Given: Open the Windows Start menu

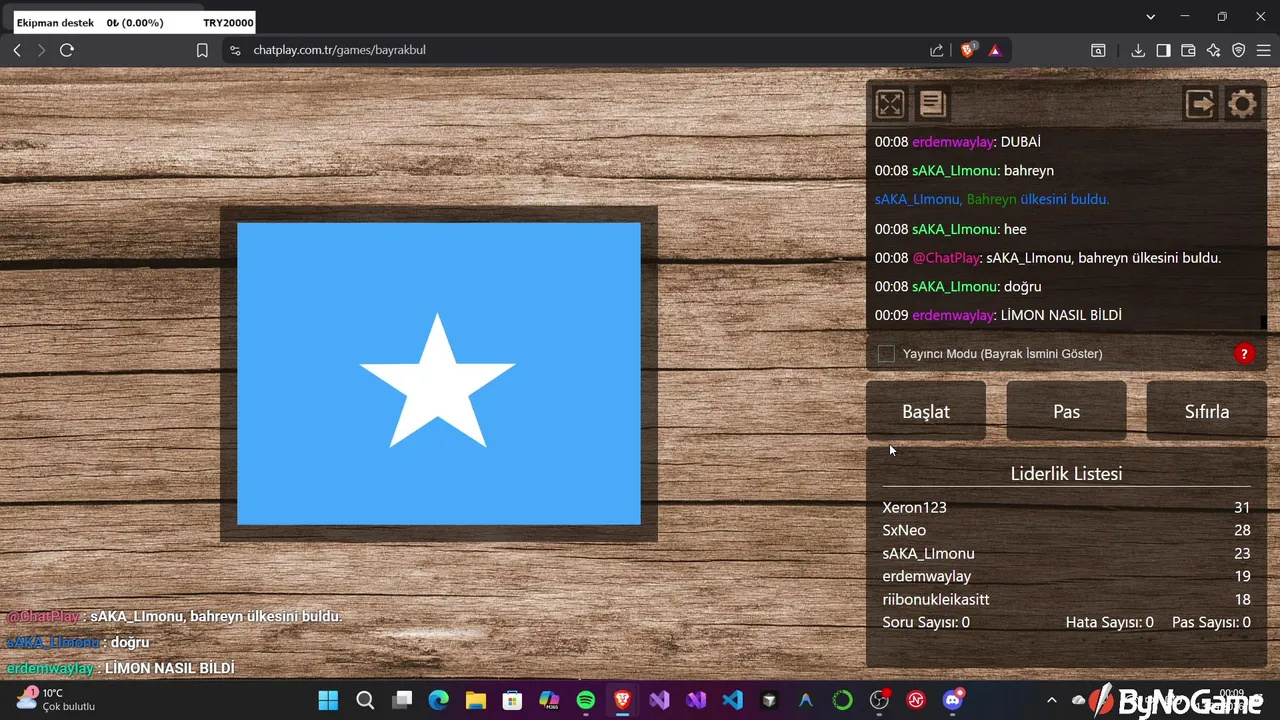Looking at the screenshot, I should pyautogui.click(x=328, y=700).
